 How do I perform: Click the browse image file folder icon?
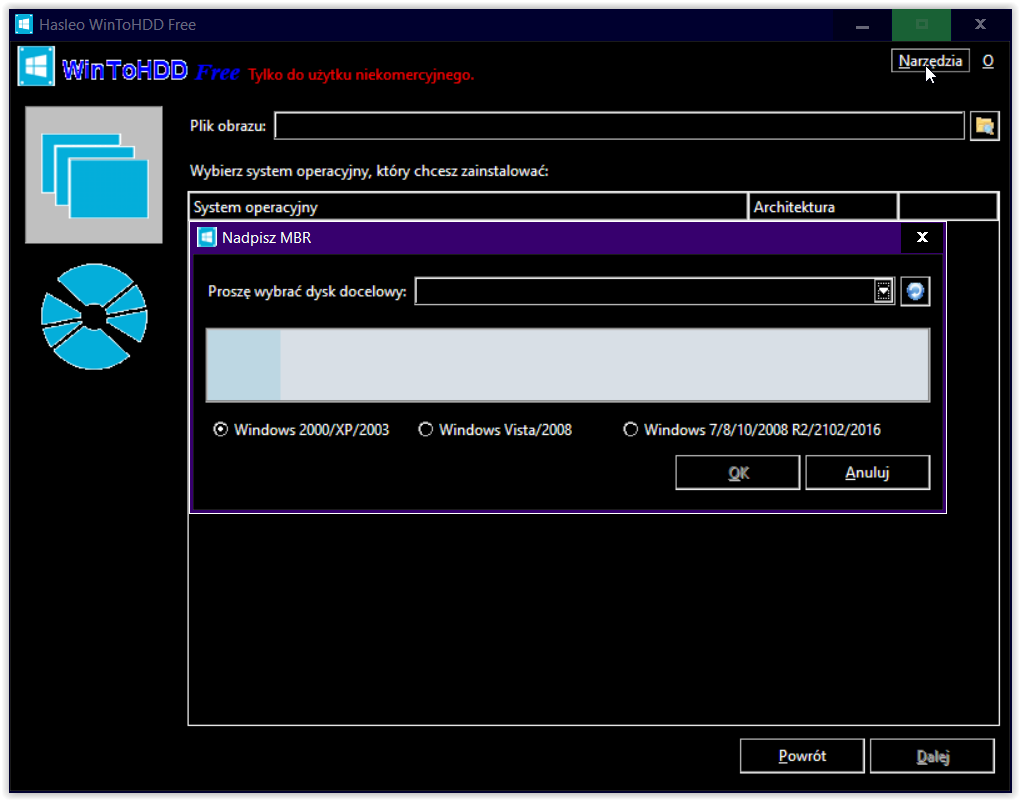tap(984, 126)
